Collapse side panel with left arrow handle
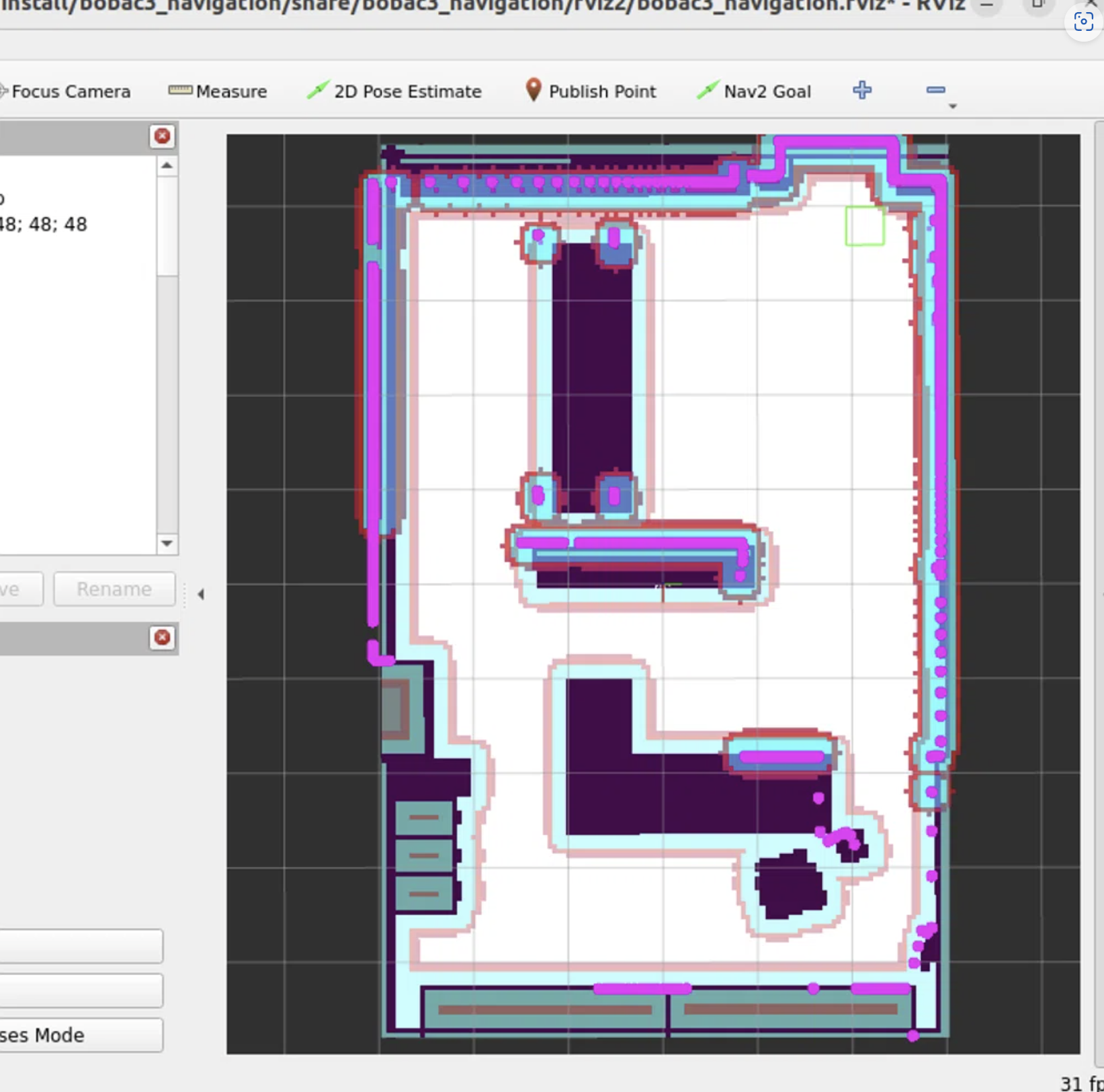The width and height of the screenshot is (1104, 1092). pos(201,594)
